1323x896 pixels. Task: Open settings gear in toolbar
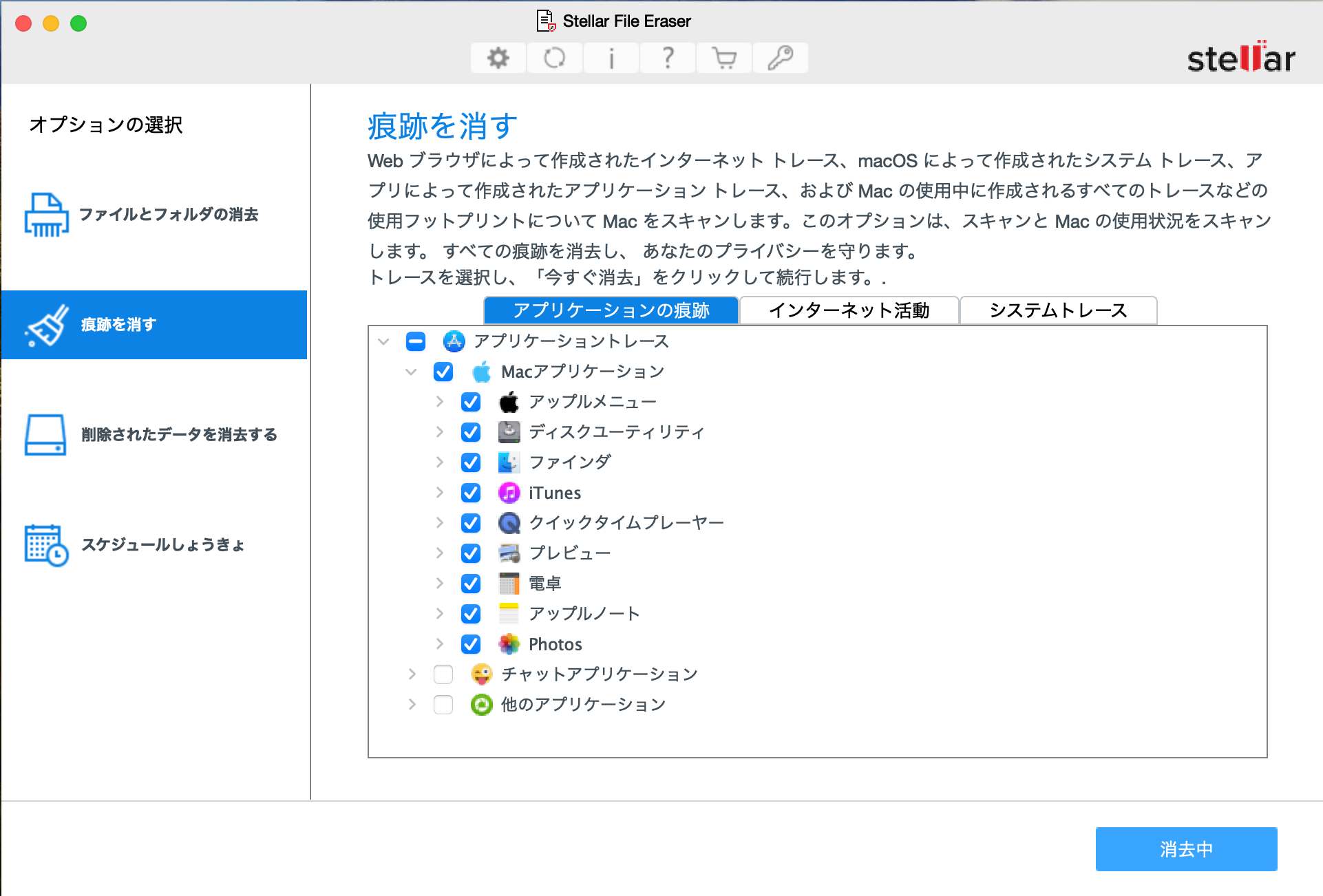(498, 58)
